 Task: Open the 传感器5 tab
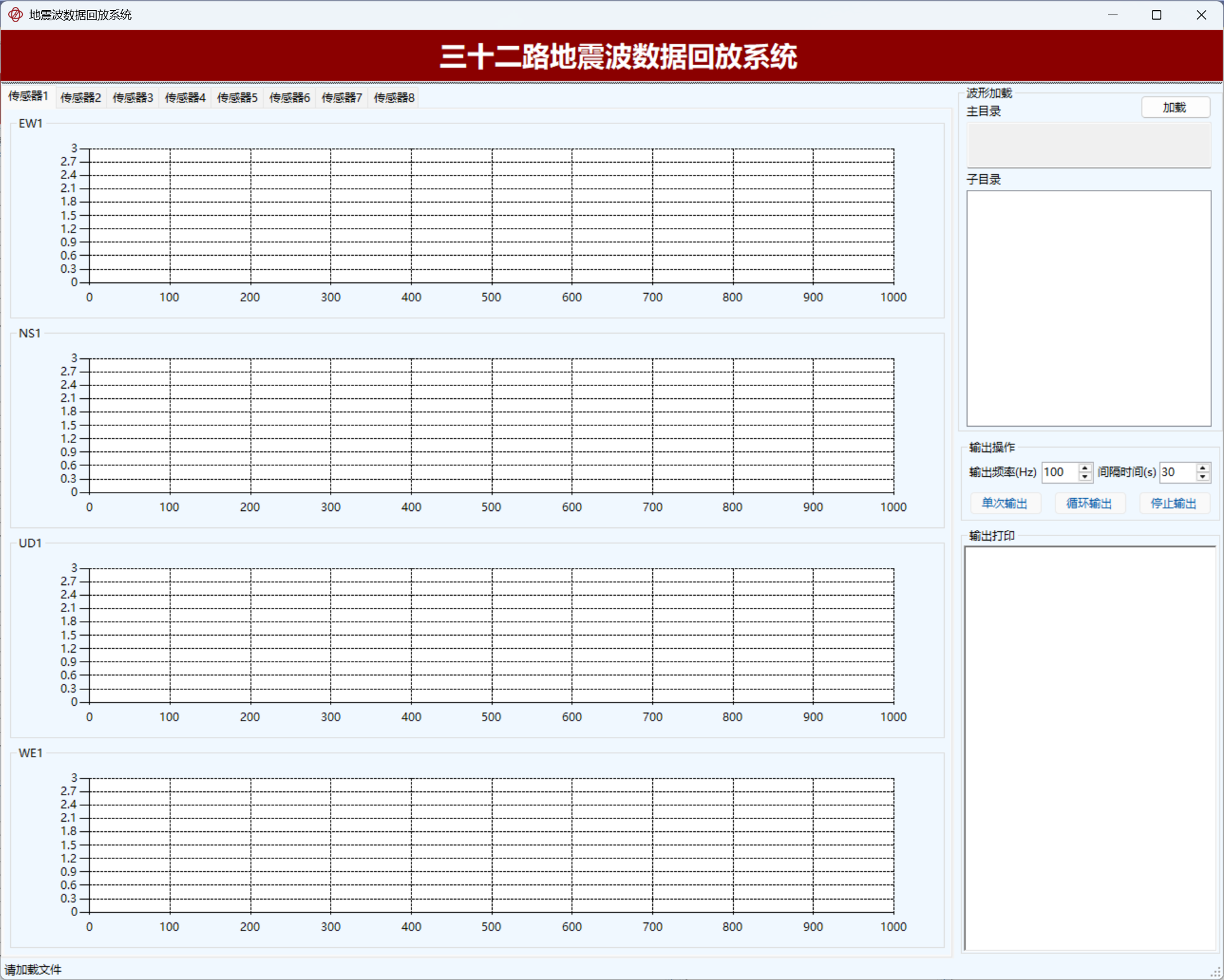(237, 97)
